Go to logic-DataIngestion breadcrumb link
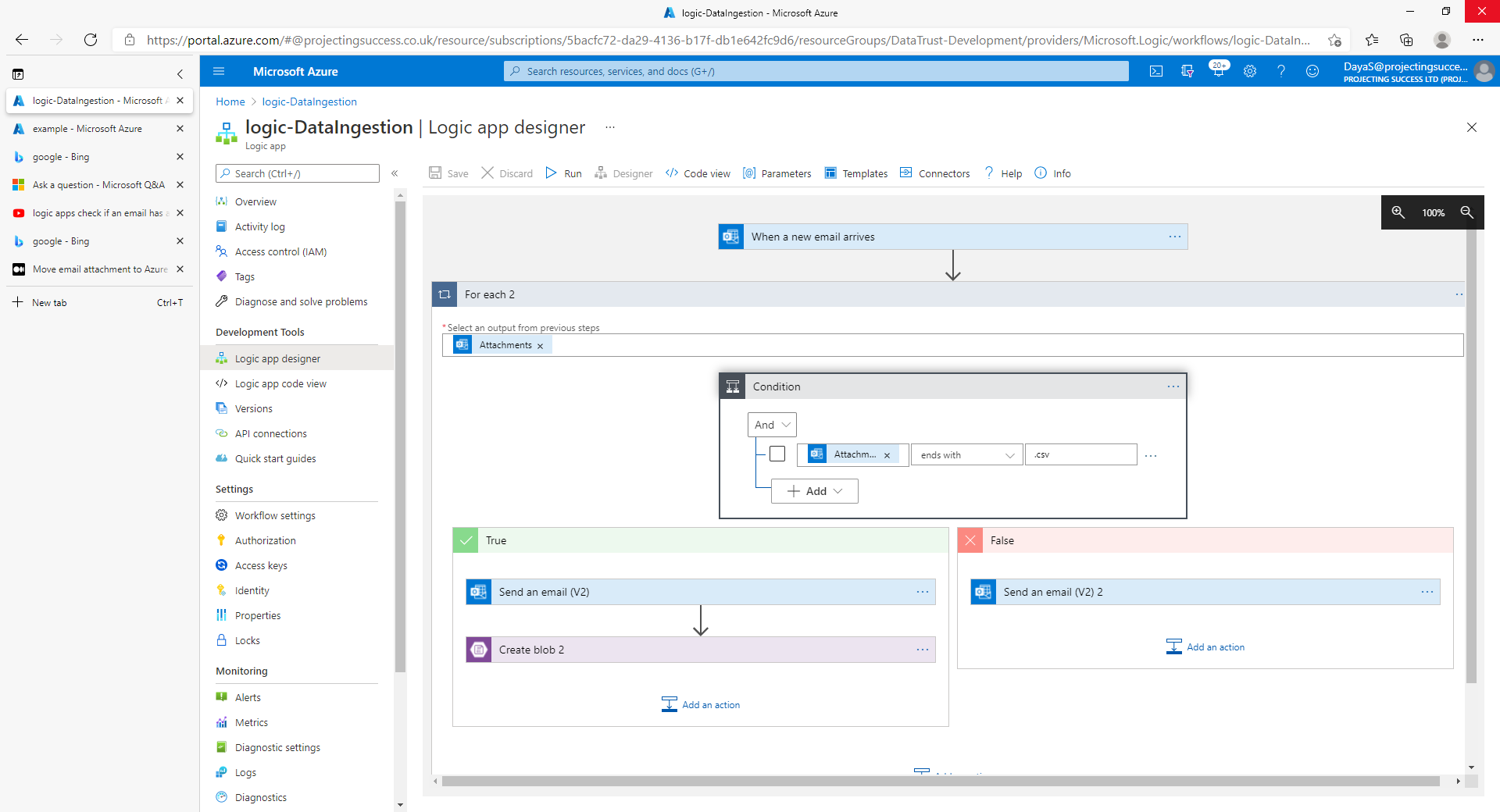The image size is (1500, 812). pyautogui.click(x=309, y=101)
